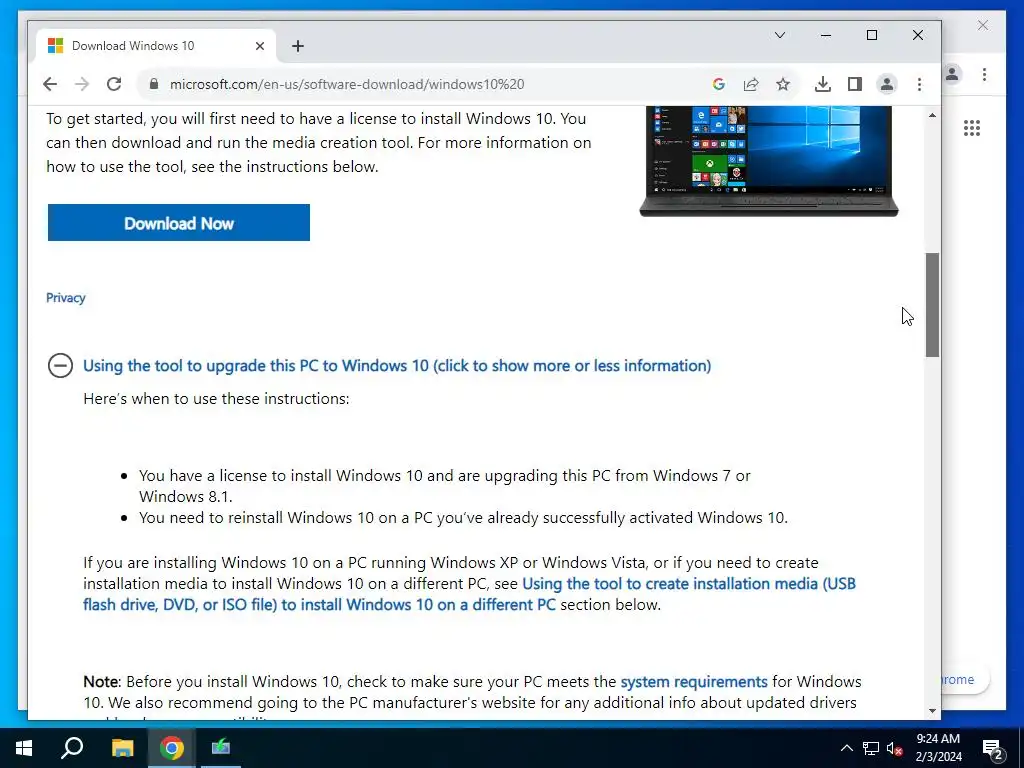Image resolution: width=1024 pixels, height=768 pixels.
Task: Open the Windows Start menu
Action: [x=24, y=748]
